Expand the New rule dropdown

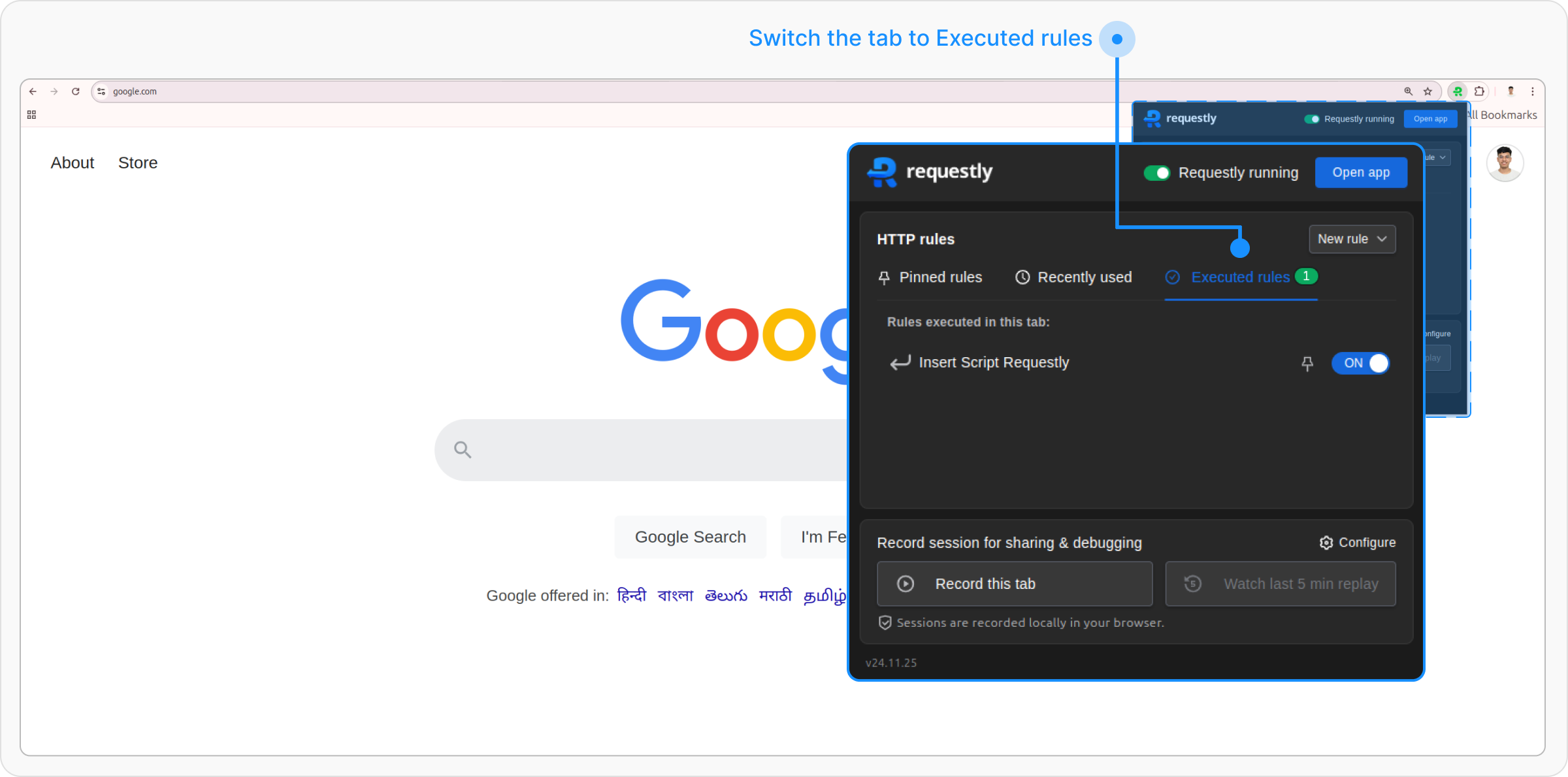(1352, 239)
